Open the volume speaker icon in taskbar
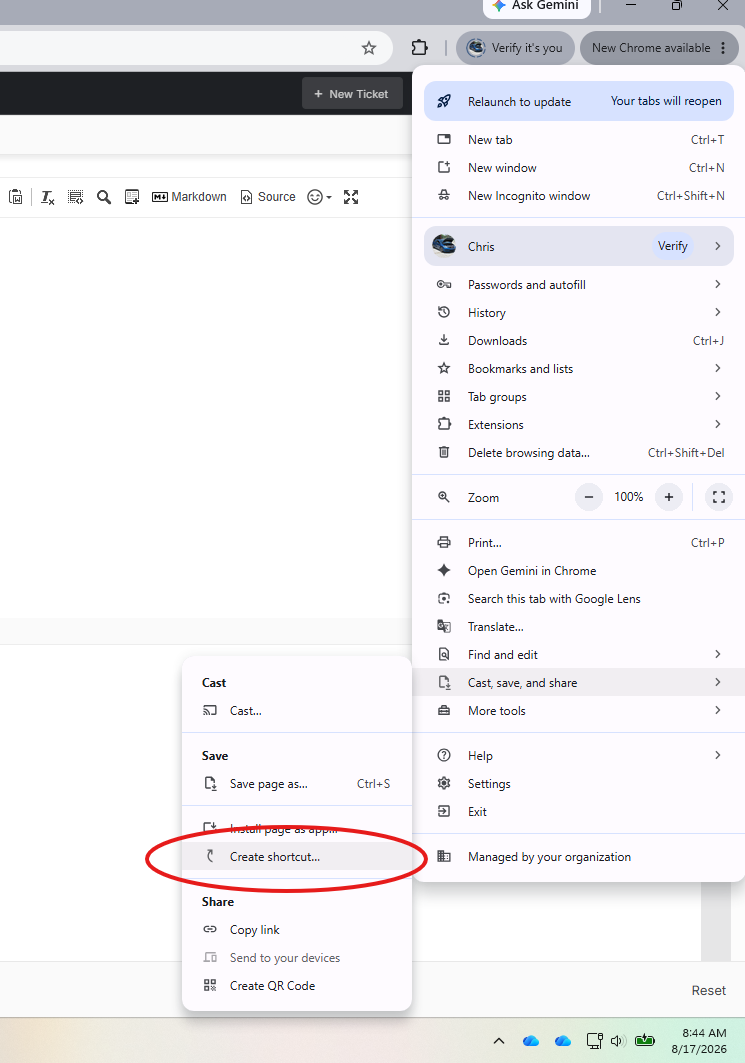This screenshot has height=1063, width=745. (x=617, y=1041)
